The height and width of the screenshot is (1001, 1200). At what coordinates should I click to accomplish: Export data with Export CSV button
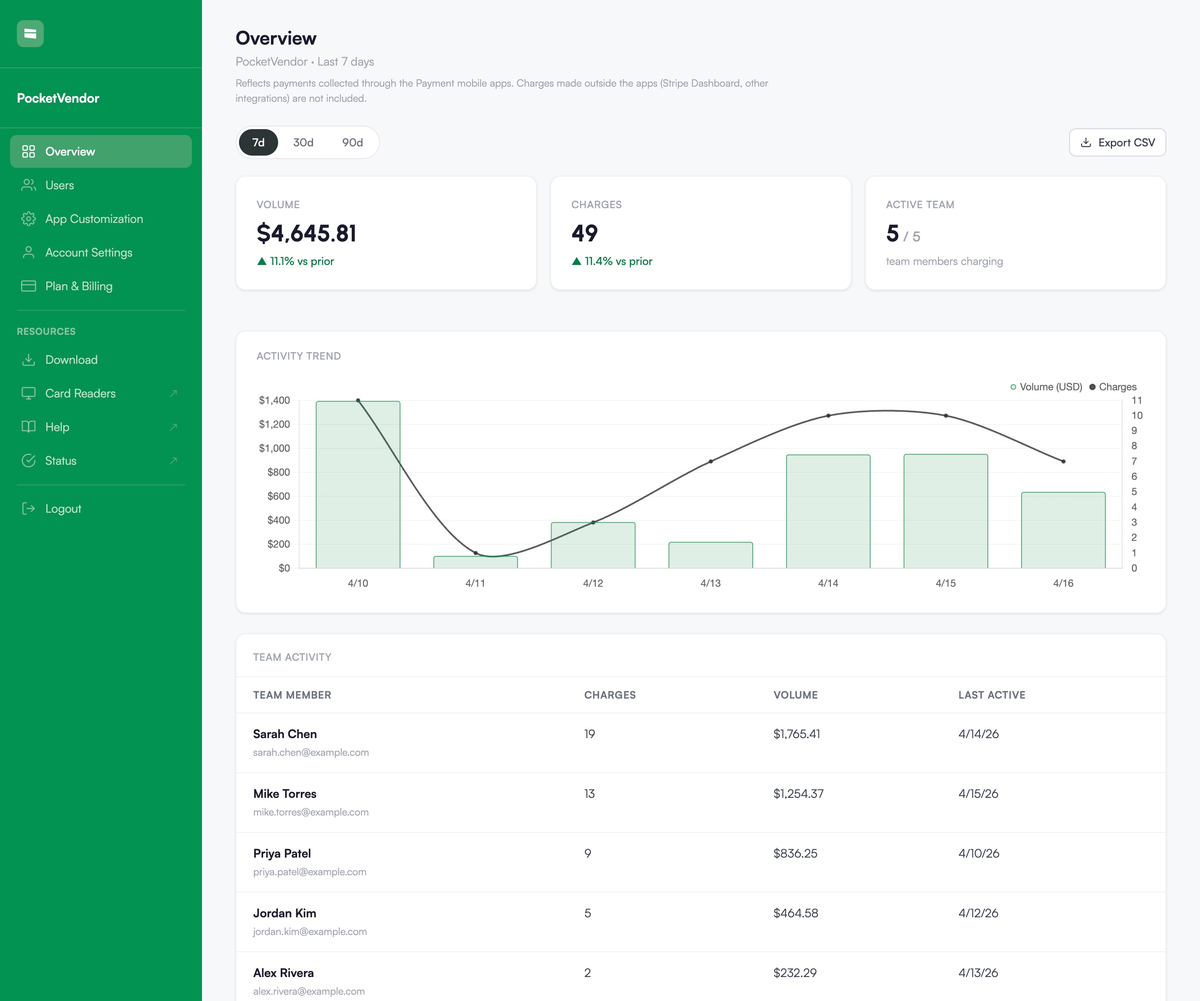coord(1117,142)
